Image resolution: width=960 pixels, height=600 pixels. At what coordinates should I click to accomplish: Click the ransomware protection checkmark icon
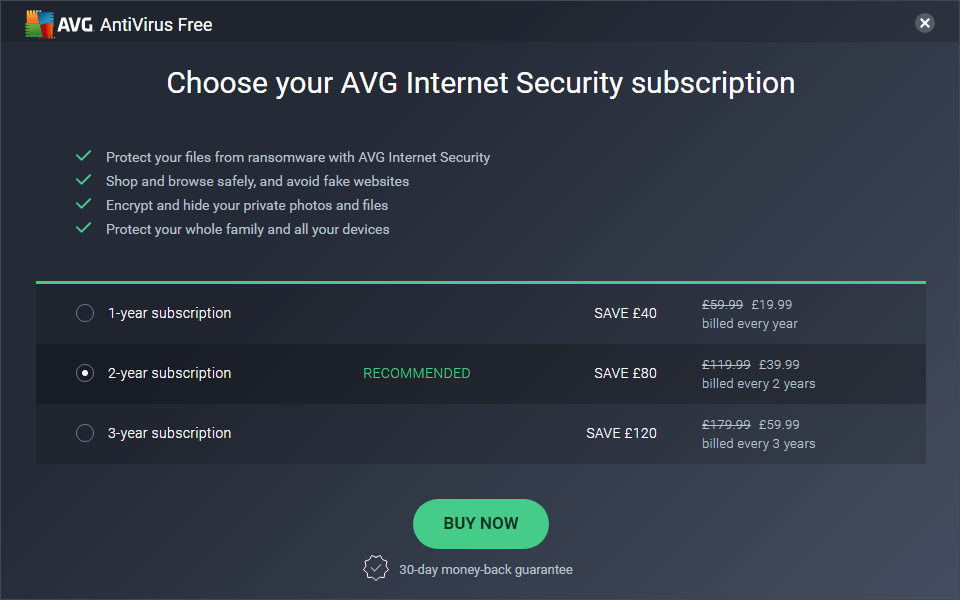[84, 156]
